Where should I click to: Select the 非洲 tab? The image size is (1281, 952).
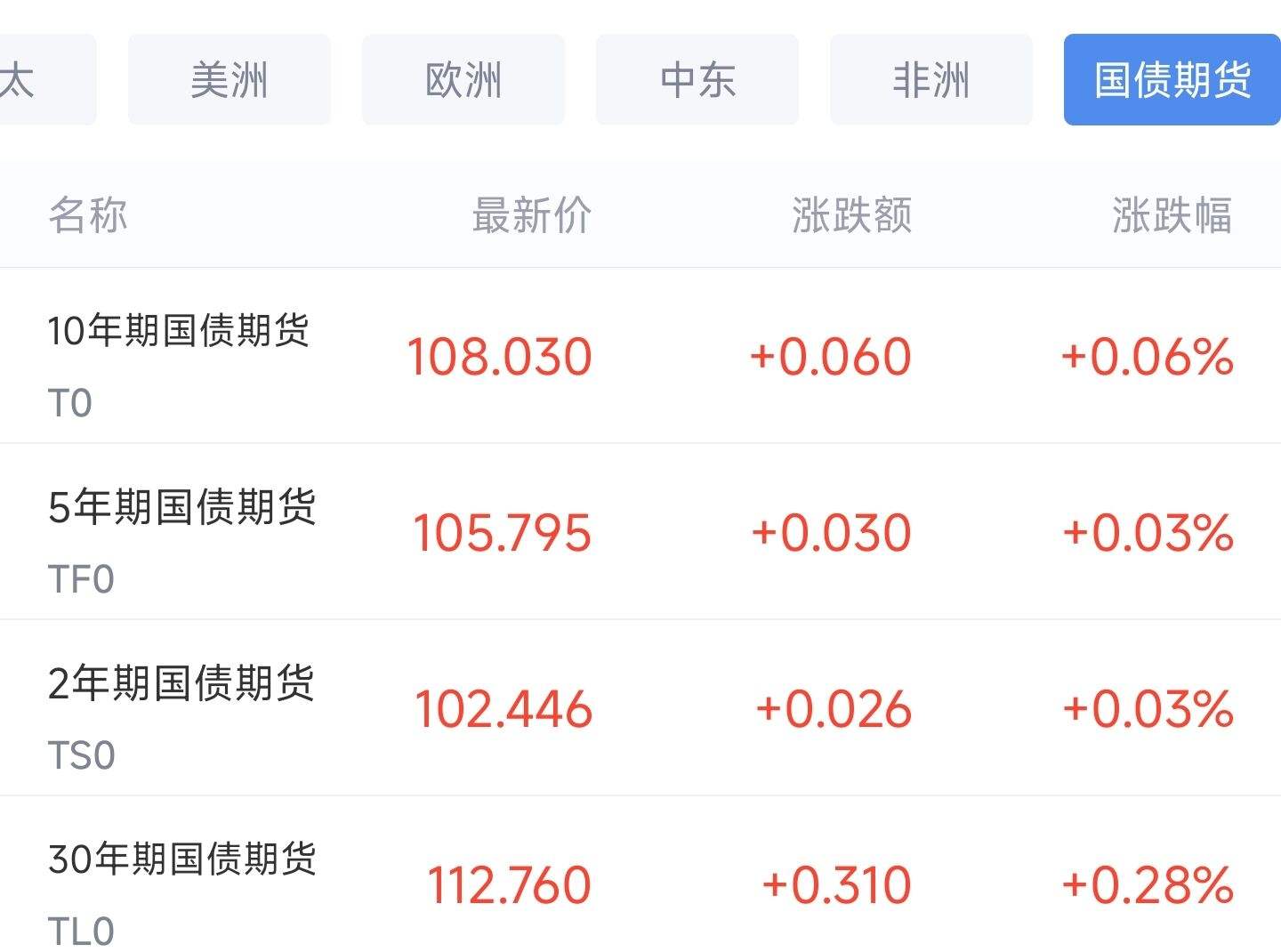point(931,80)
